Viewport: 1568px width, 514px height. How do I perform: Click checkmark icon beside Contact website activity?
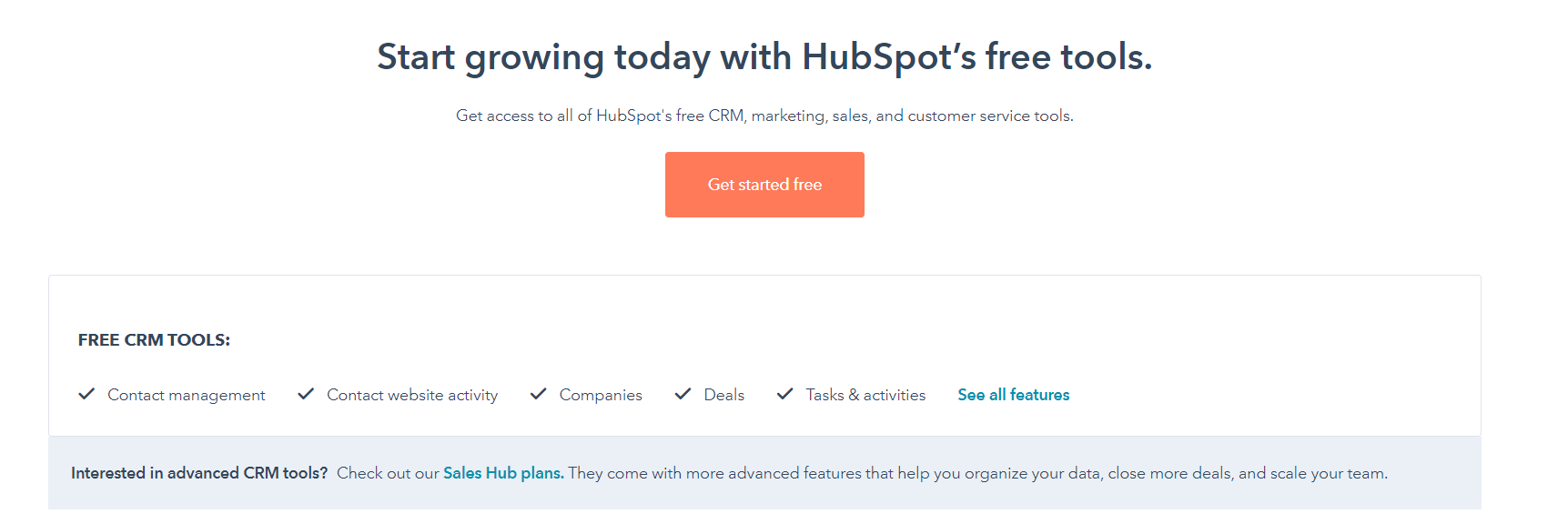coord(306,394)
